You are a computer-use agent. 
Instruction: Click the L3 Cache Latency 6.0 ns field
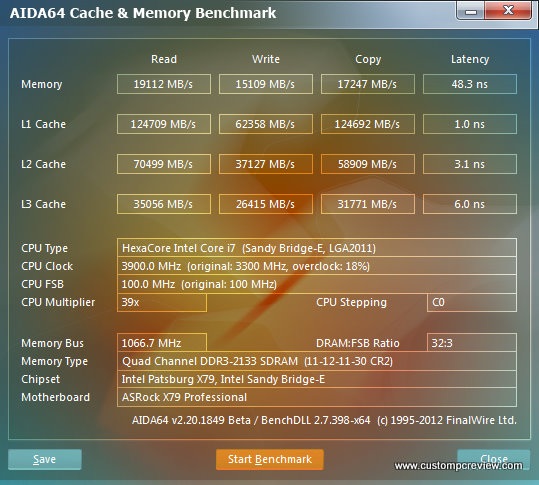click(x=470, y=204)
